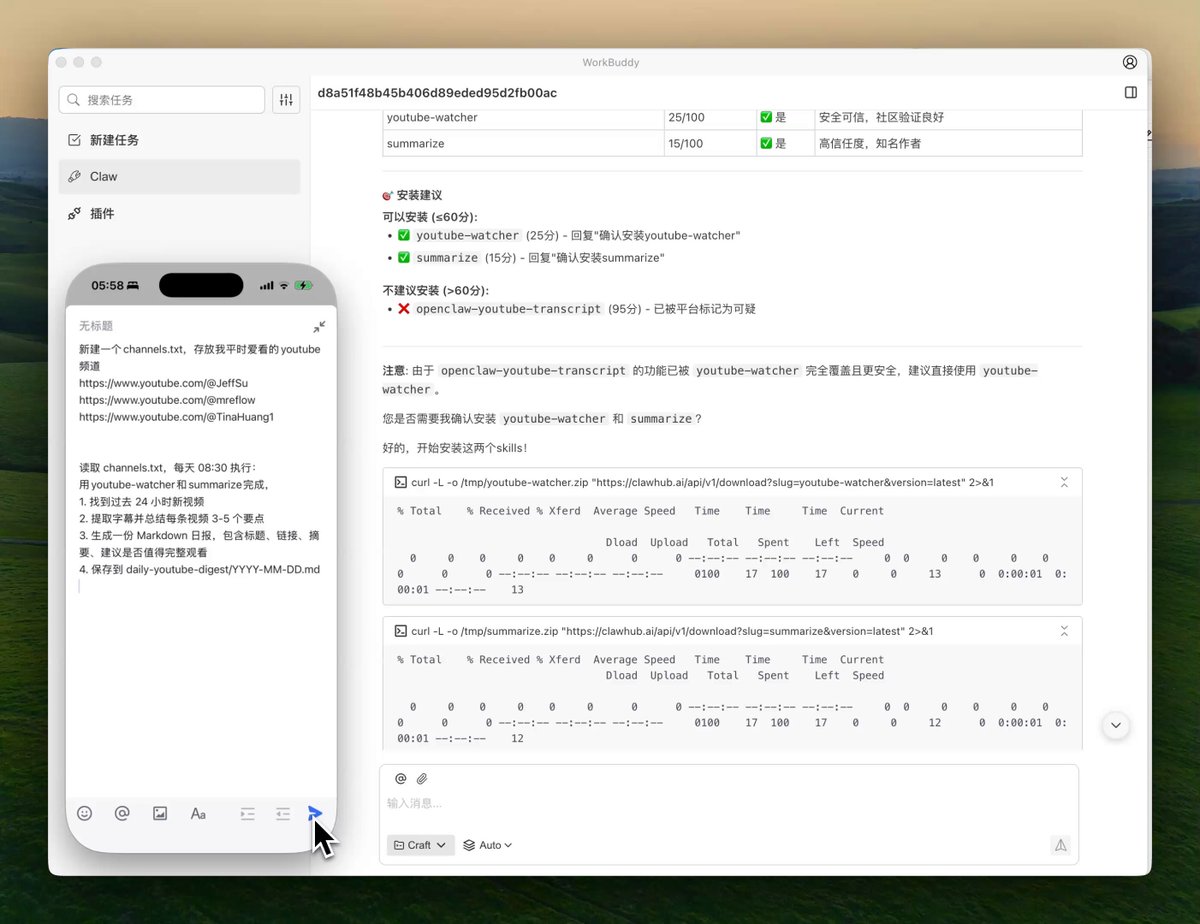Open filter settings icon beside search box
1200x924 pixels.
pyautogui.click(x=286, y=100)
